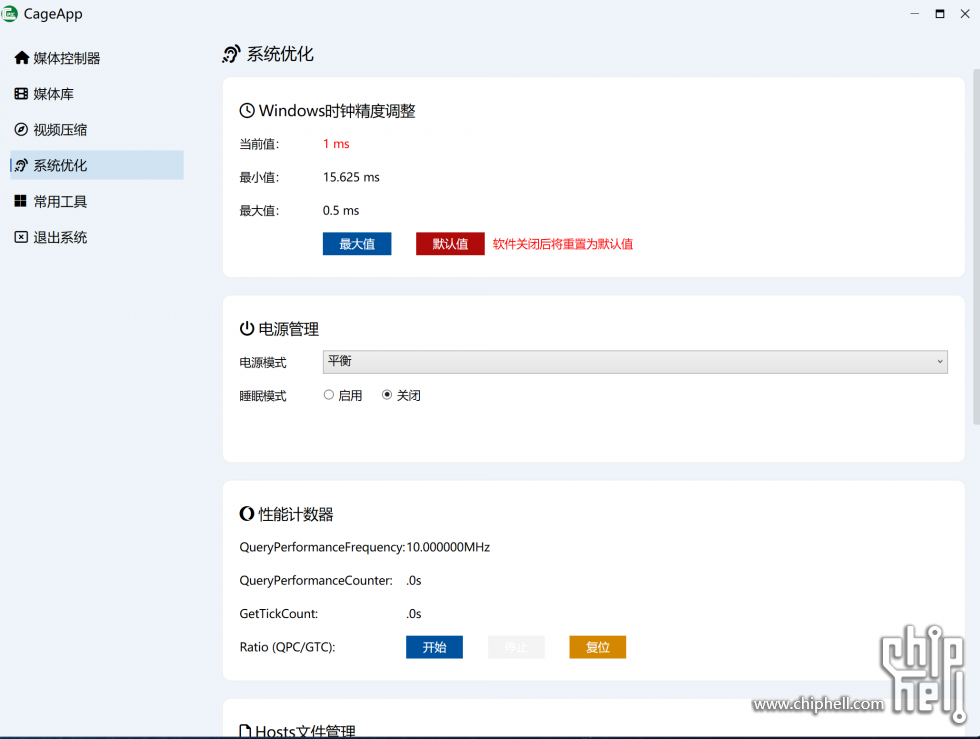This screenshot has height=739, width=980.
Task: Click the ear icon beside sidebar 系统优化
Action: point(21,166)
